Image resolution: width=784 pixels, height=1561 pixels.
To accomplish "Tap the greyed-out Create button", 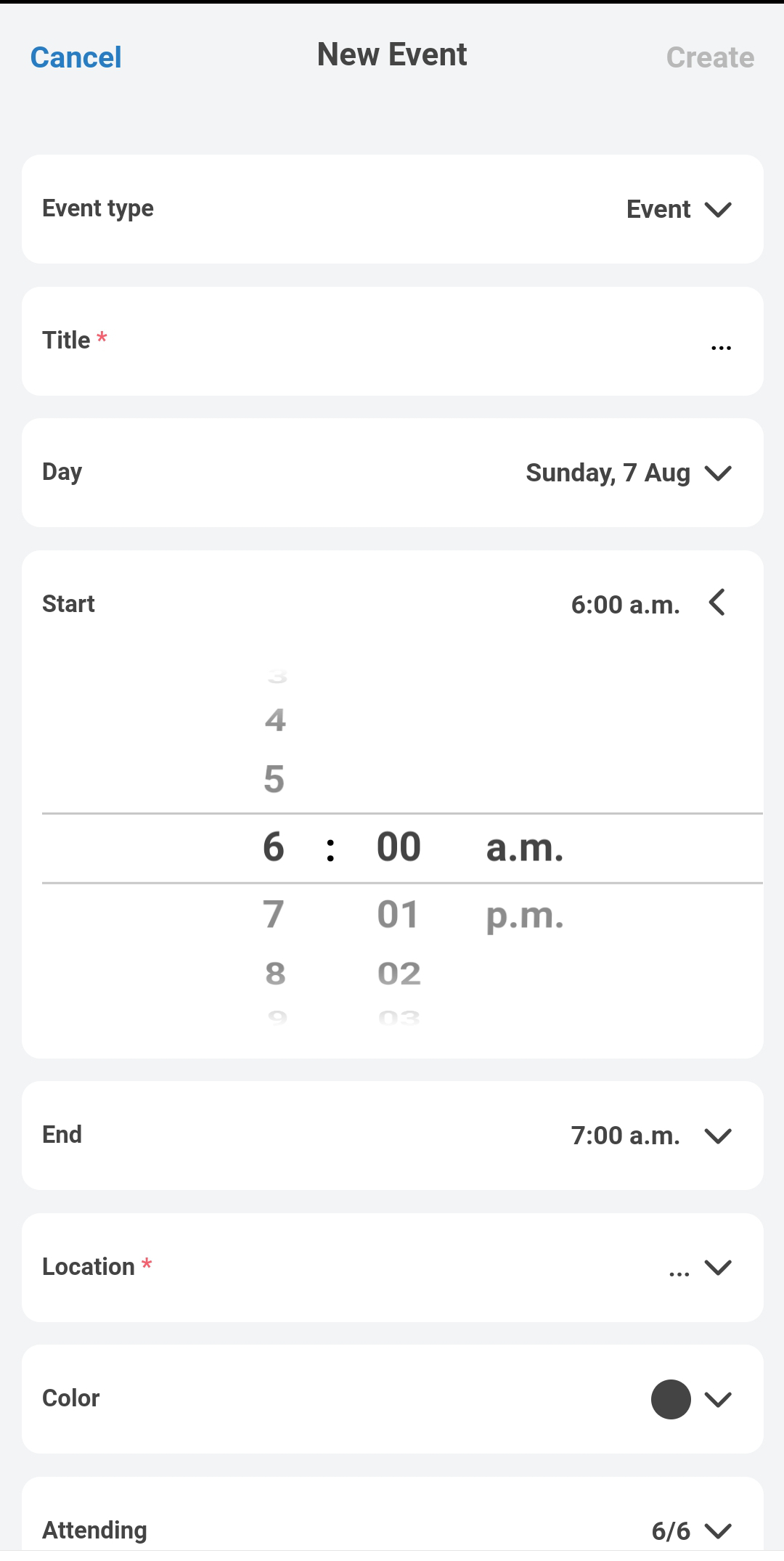I will (709, 57).
